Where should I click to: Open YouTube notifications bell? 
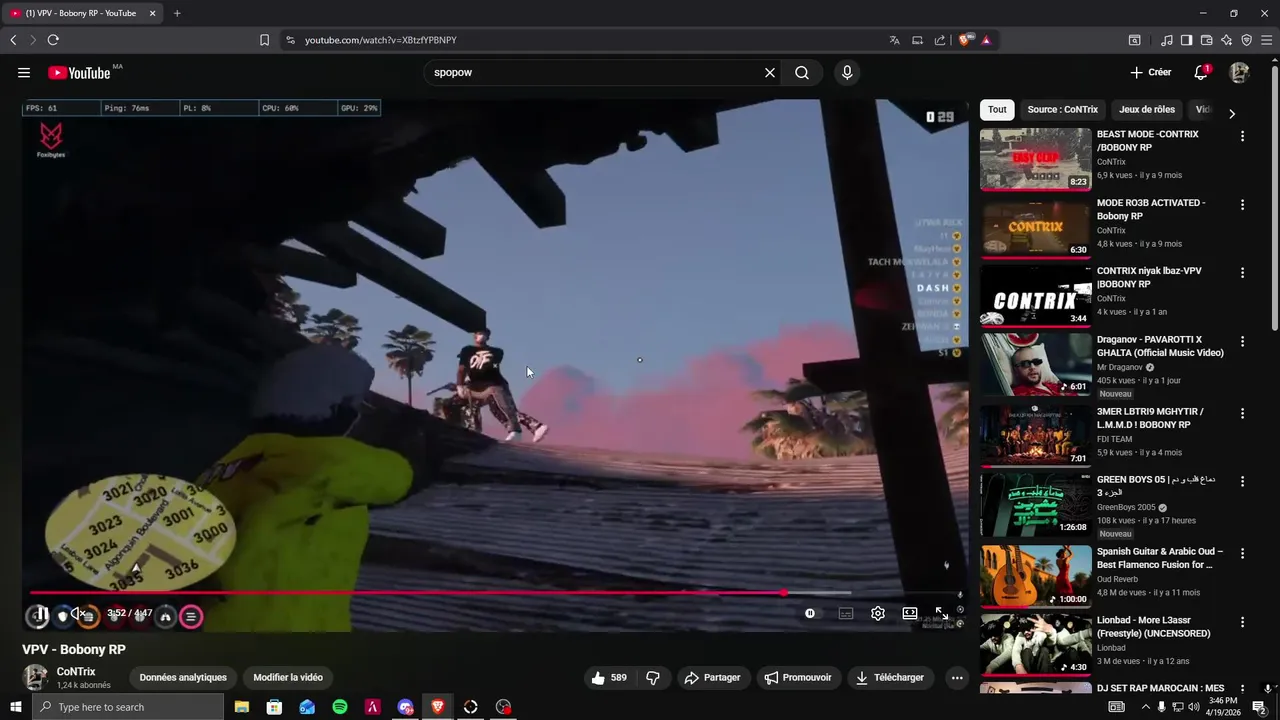[1201, 72]
